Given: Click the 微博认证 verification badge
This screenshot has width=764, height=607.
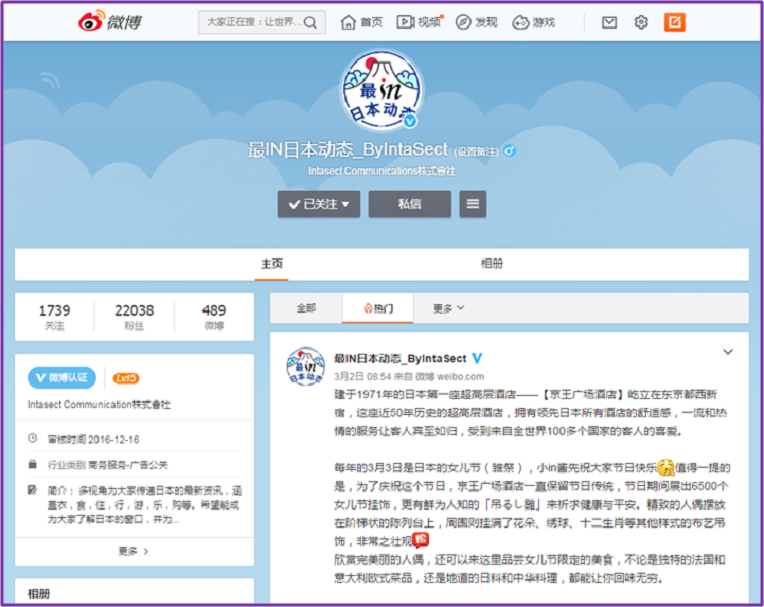Looking at the screenshot, I should pyautogui.click(x=65, y=378).
